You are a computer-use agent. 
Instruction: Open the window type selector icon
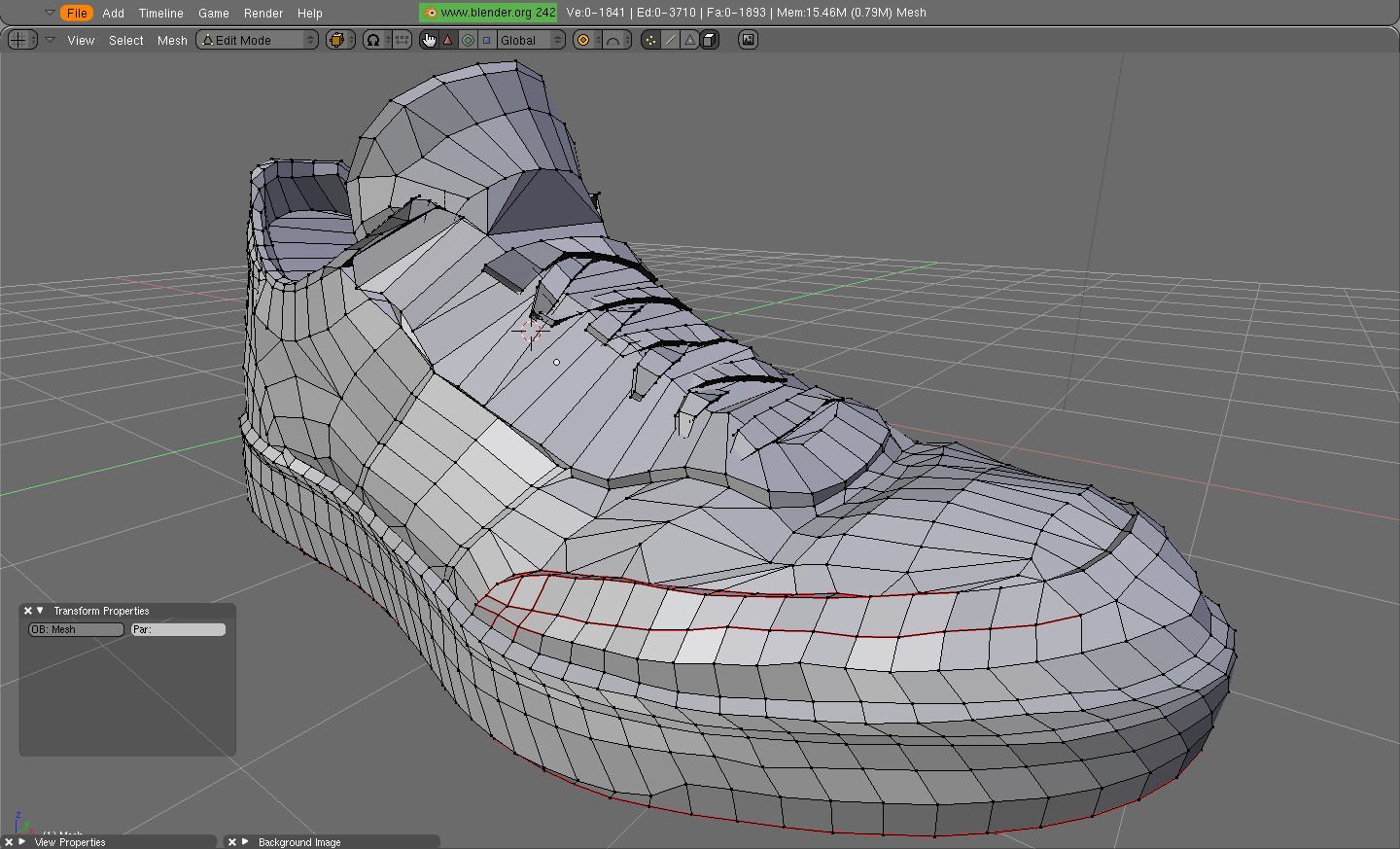21,40
